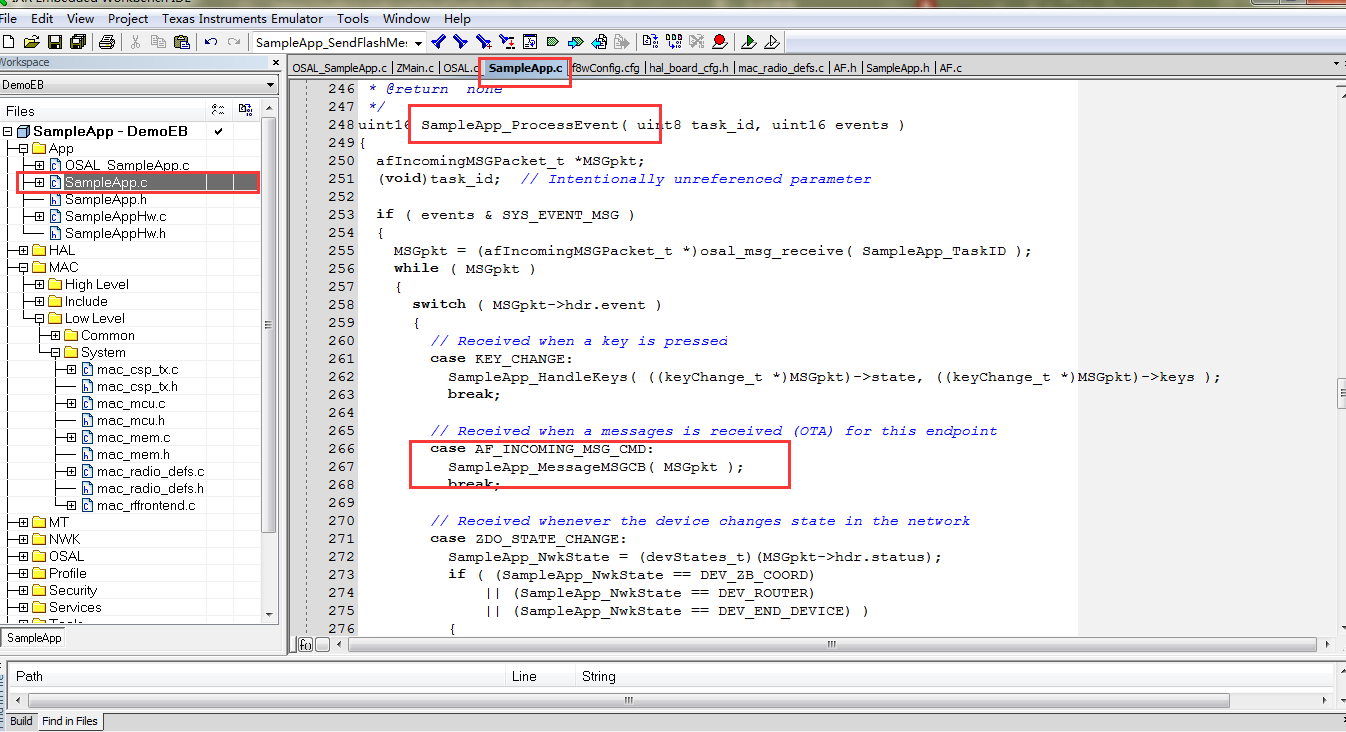
Task: Click Debug without Downloading icon
Action: click(x=771, y=42)
